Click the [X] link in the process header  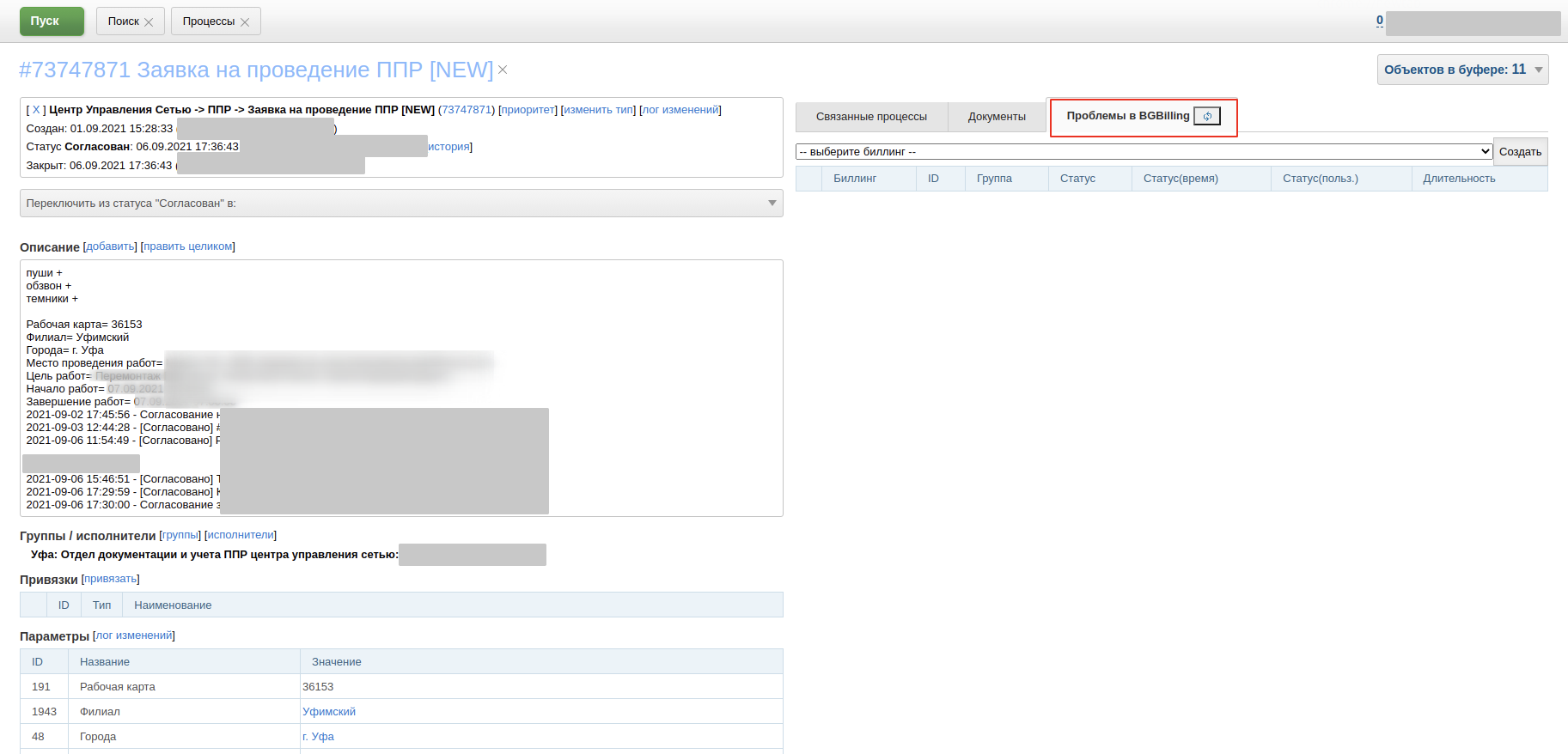(x=36, y=110)
